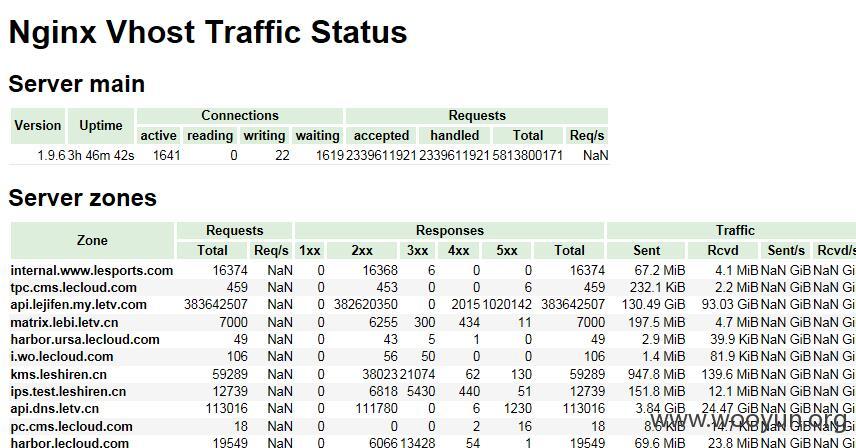
Task: Click received value 39.9 KiB
Action: point(734,339)
